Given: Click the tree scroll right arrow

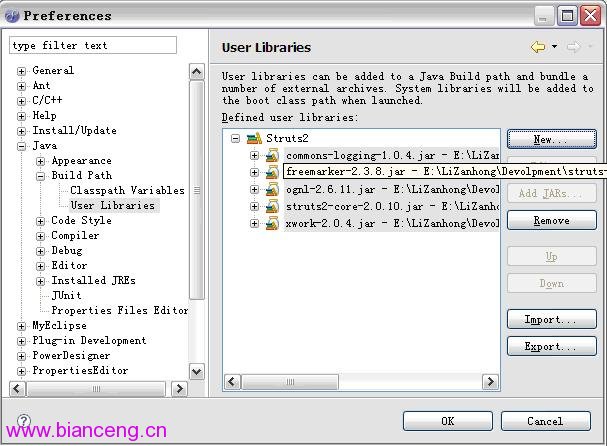Looking at the screenshot, I should pos(179,388).
